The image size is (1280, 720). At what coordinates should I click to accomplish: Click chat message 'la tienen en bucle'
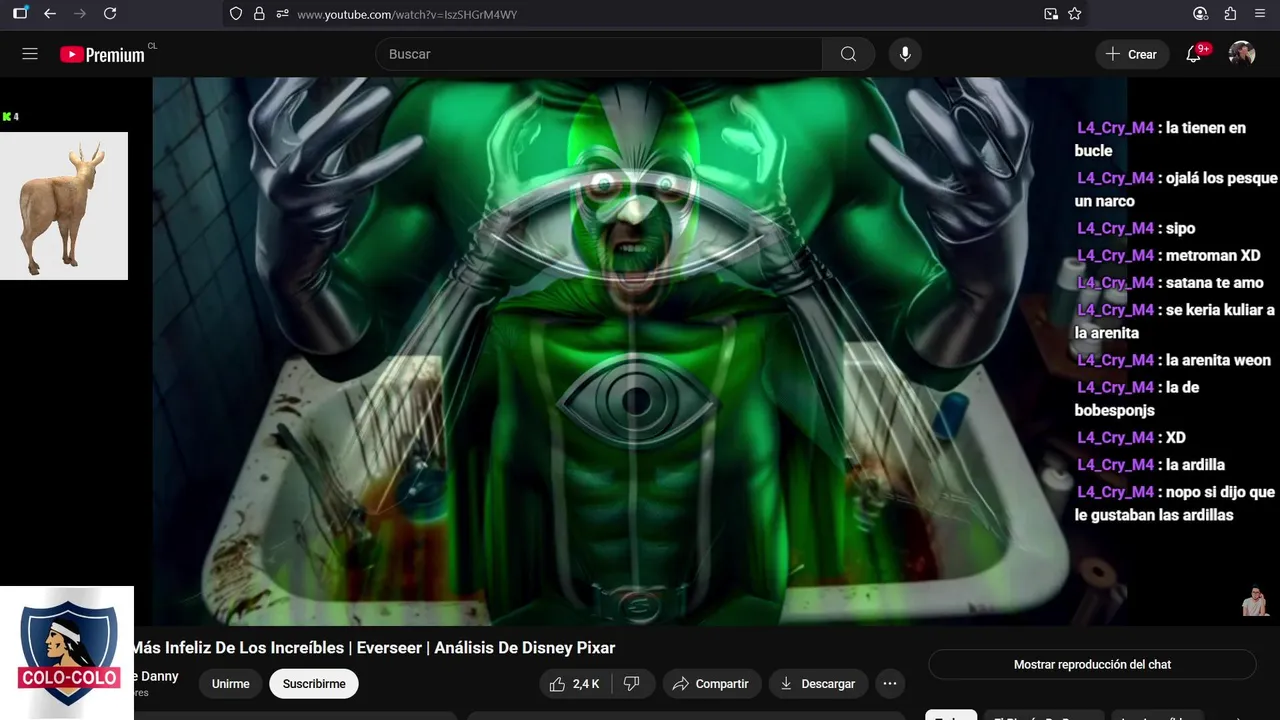tap(1160, 139)
